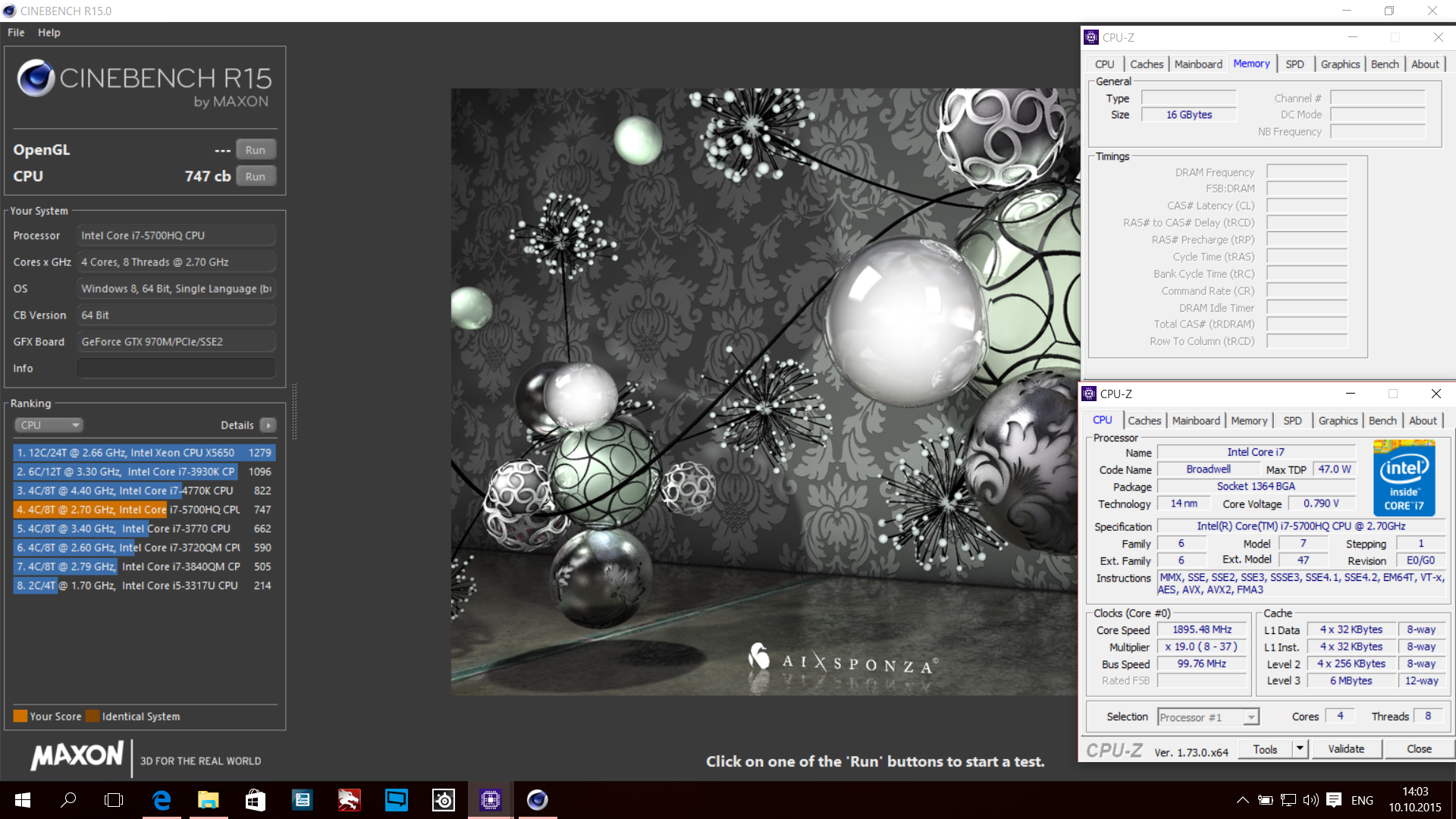Open CPU tab in upper CPU-Z window

click(x=1105, y=64)
